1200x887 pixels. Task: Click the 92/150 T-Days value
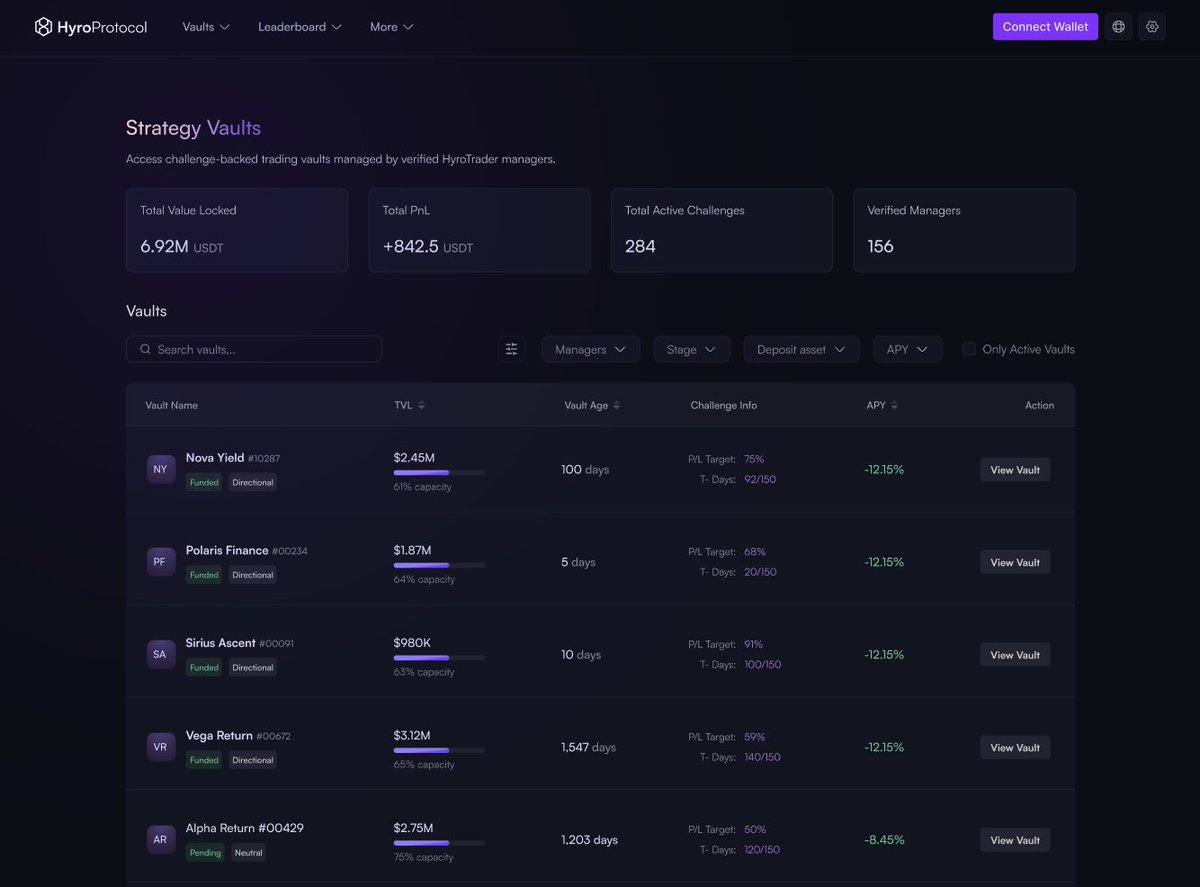click(x=760, y=480)
